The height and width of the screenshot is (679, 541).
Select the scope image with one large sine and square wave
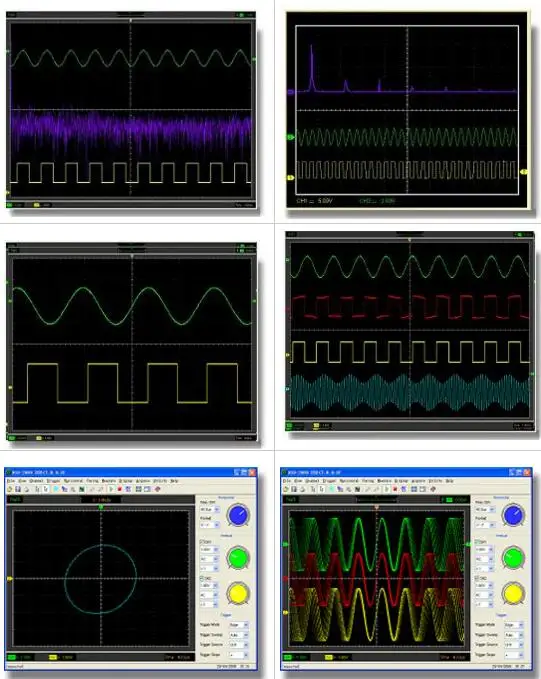pos(132,342)
